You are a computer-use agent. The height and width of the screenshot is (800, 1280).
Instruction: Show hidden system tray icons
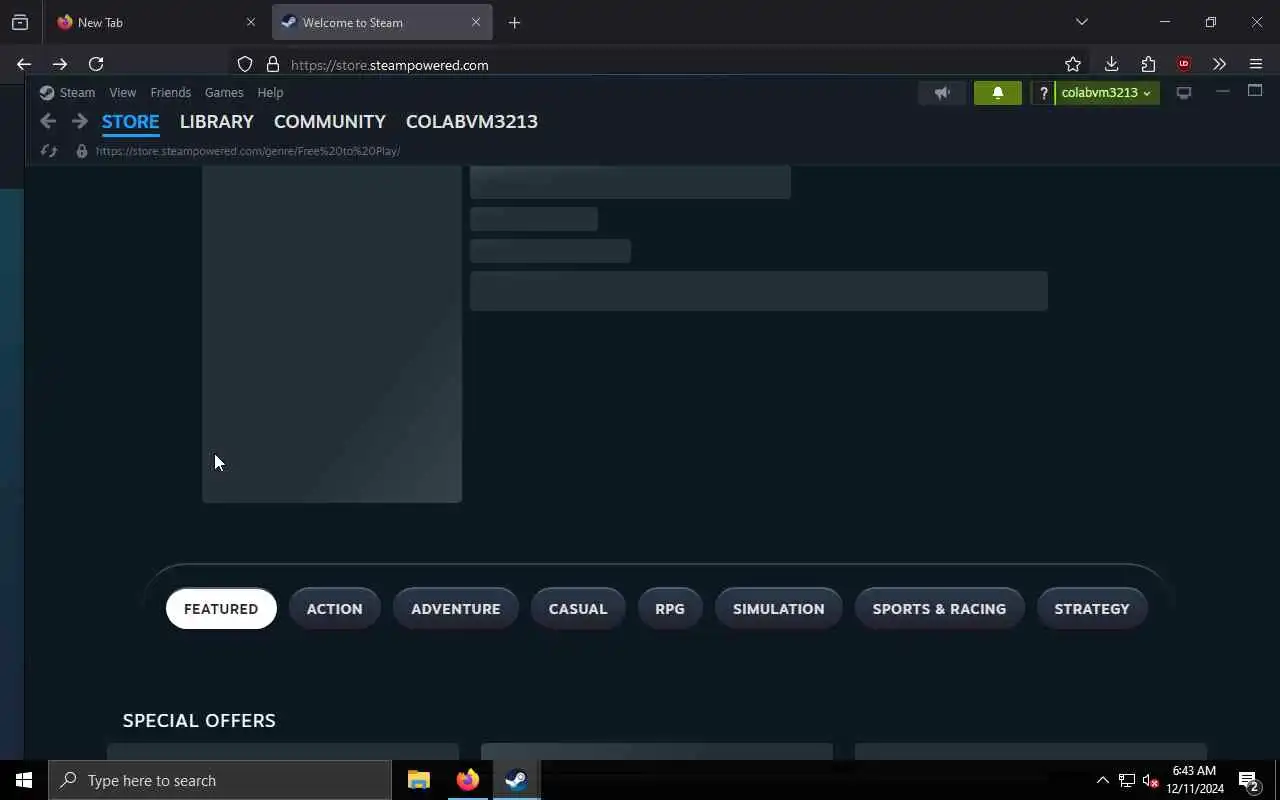pyautogui.click(x=1102, y=781)
